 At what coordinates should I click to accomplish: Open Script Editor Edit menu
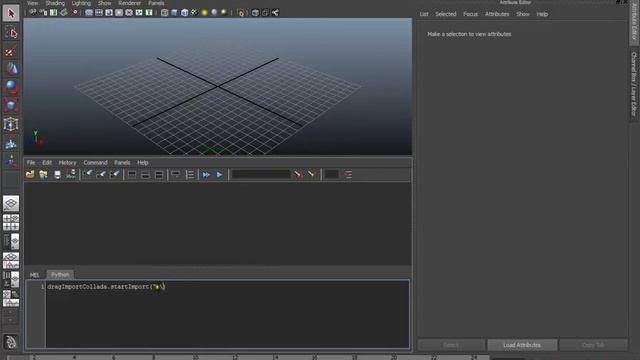[x=47, y=162]
